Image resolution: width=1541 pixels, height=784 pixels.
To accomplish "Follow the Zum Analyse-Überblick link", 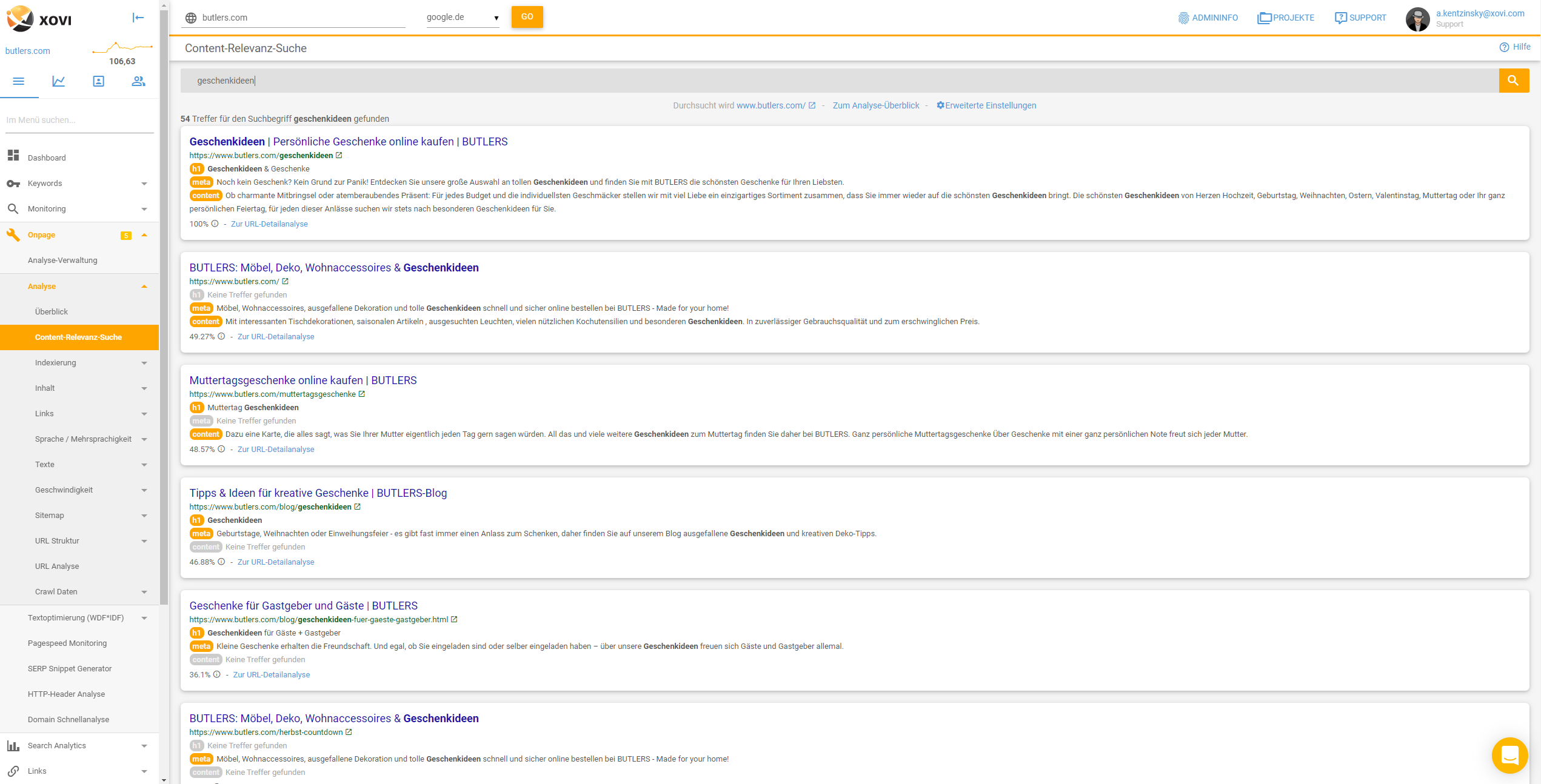I will click(876, 105).
